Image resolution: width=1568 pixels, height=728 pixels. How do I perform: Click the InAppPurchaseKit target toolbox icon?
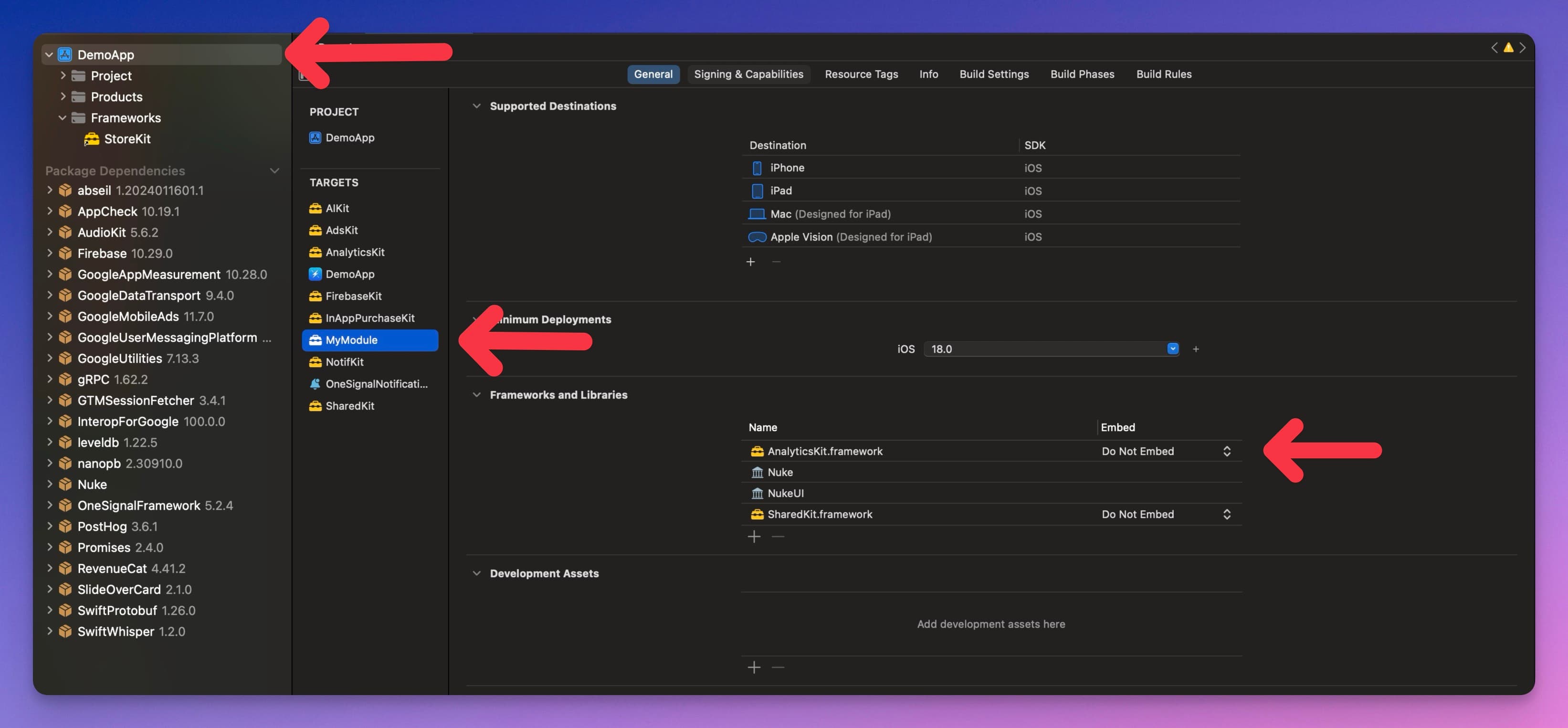tap(315, 318)
